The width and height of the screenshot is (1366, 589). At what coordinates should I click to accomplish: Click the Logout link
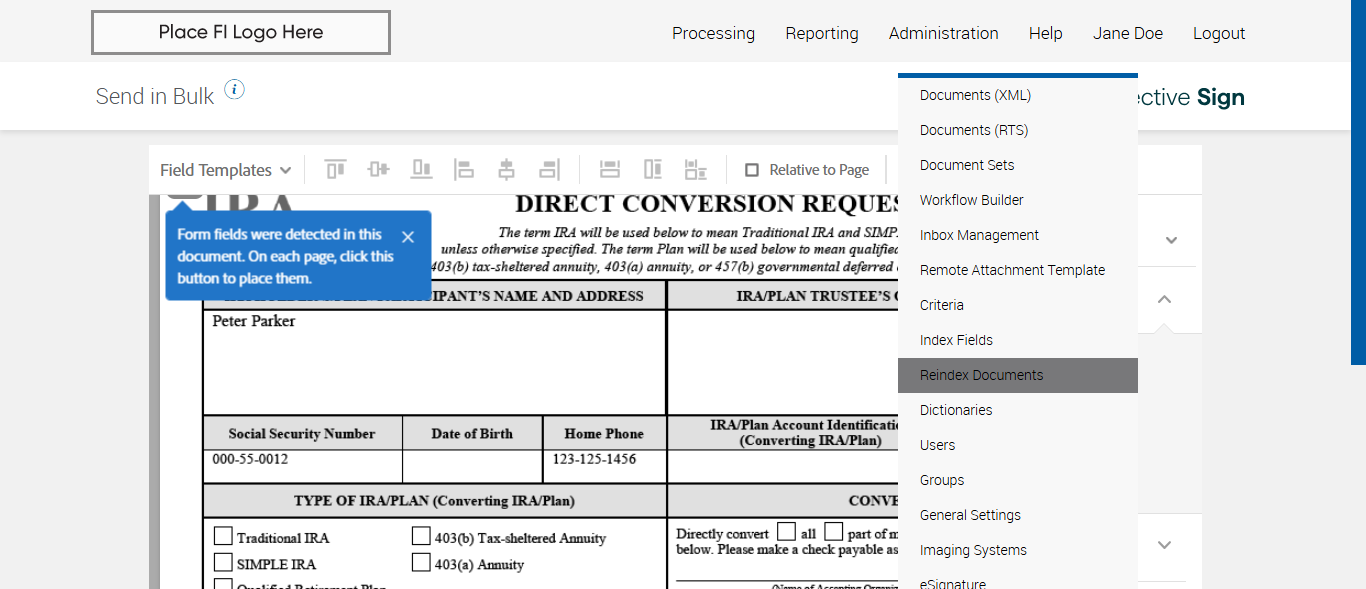[1218, 33]
